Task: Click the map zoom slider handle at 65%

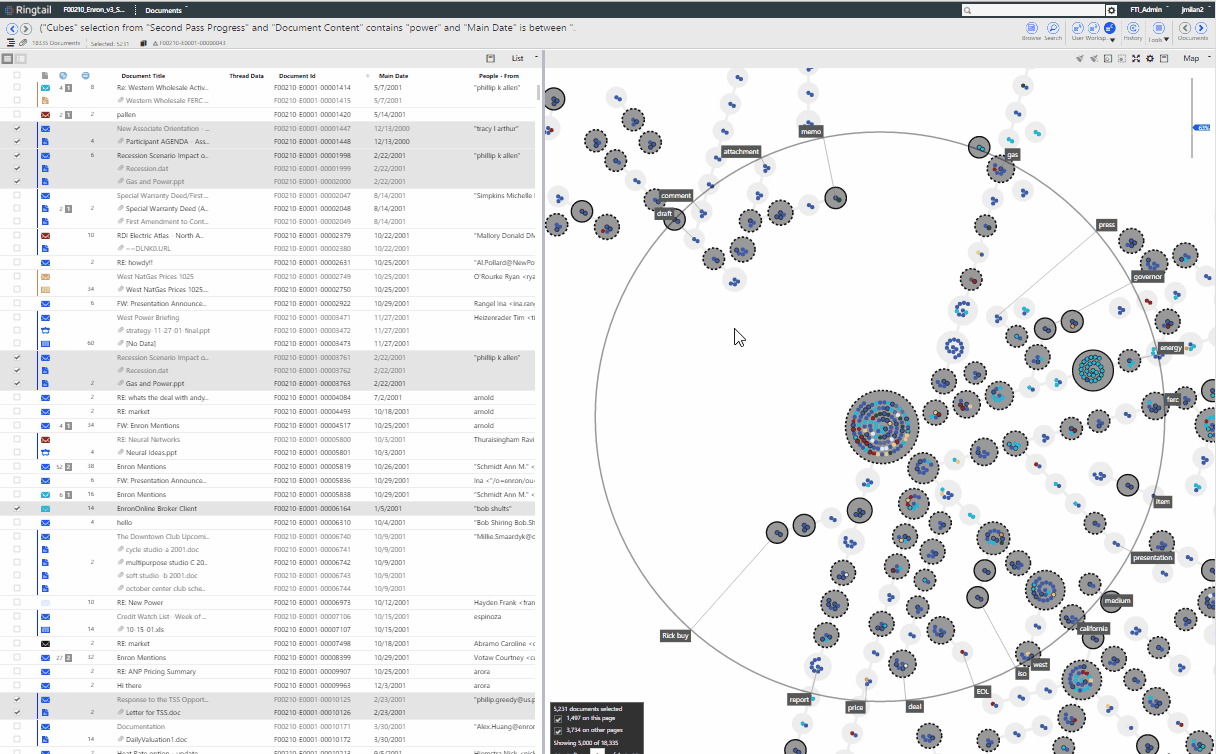Action: point(1203,128)
